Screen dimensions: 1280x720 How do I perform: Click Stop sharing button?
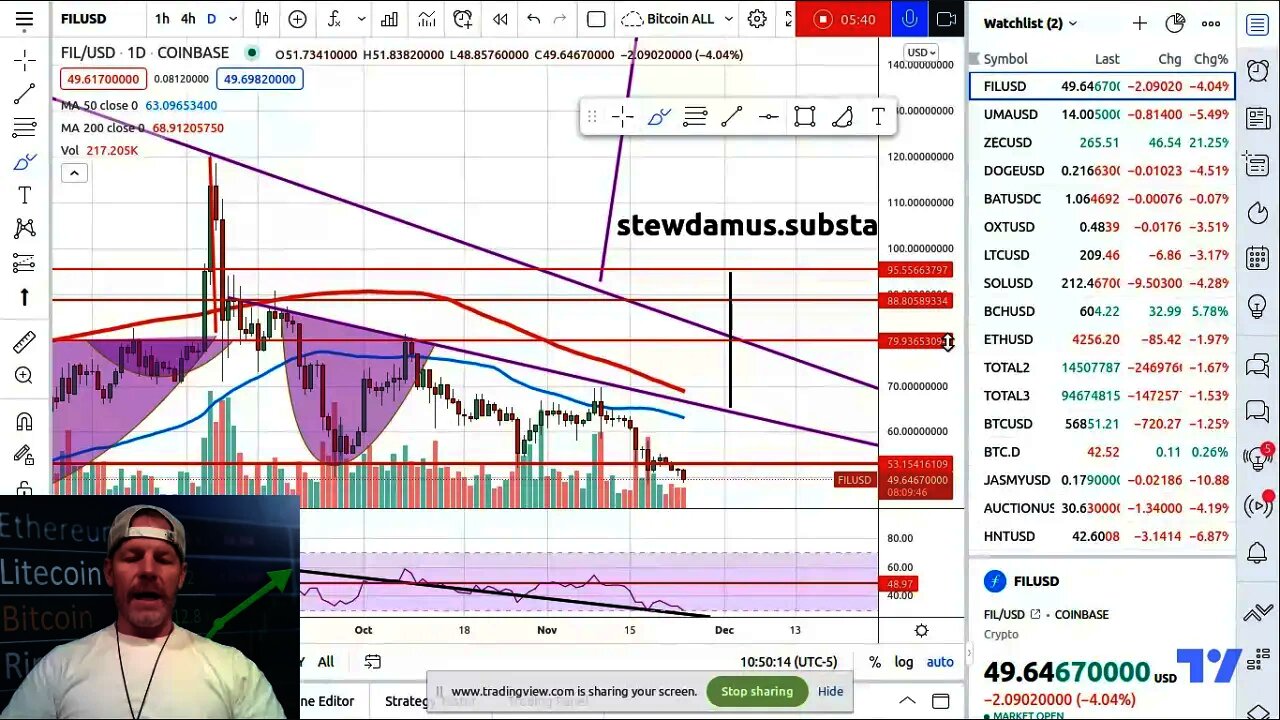tap(757, 691)
